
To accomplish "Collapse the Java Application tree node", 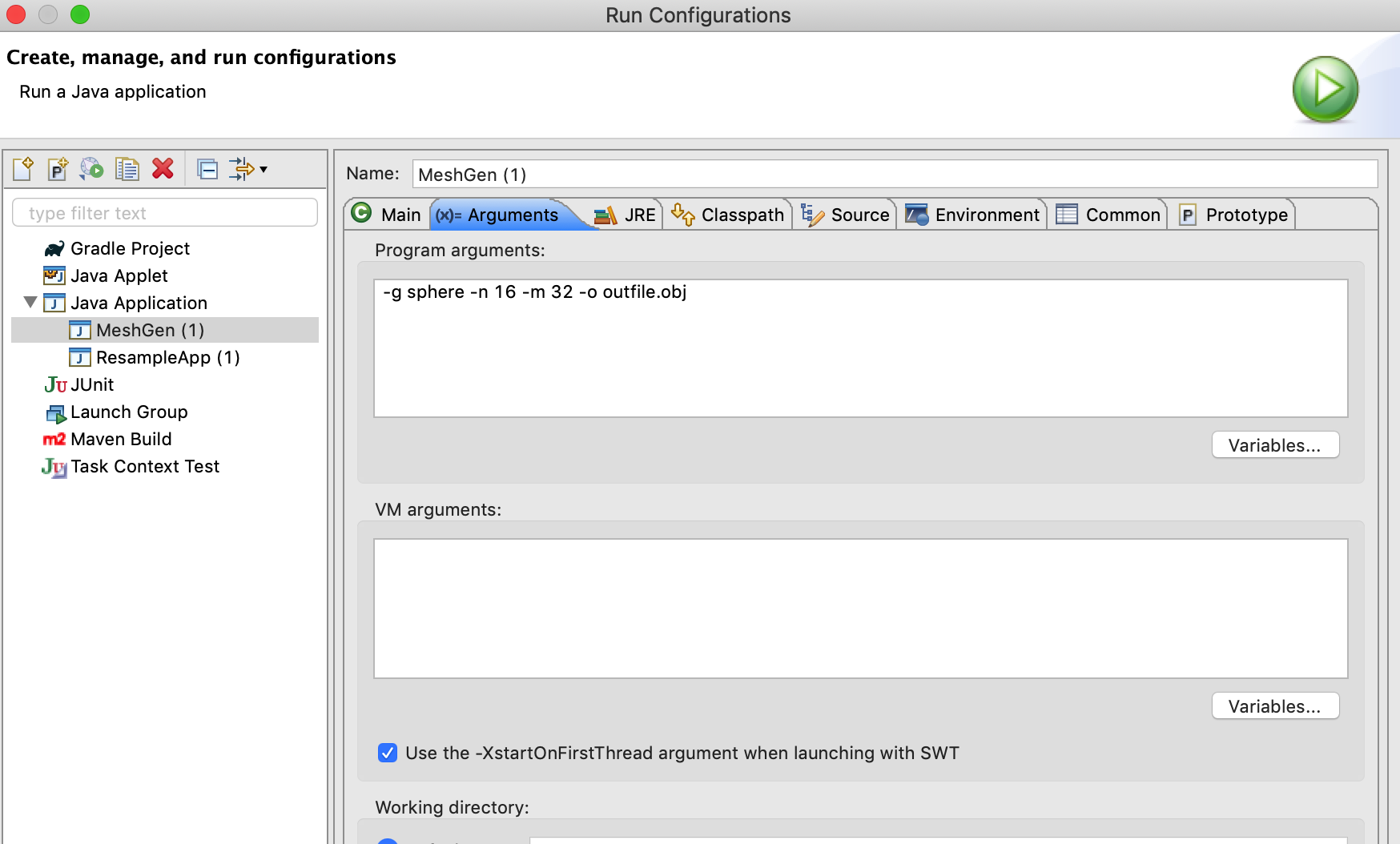I will 30,303.
